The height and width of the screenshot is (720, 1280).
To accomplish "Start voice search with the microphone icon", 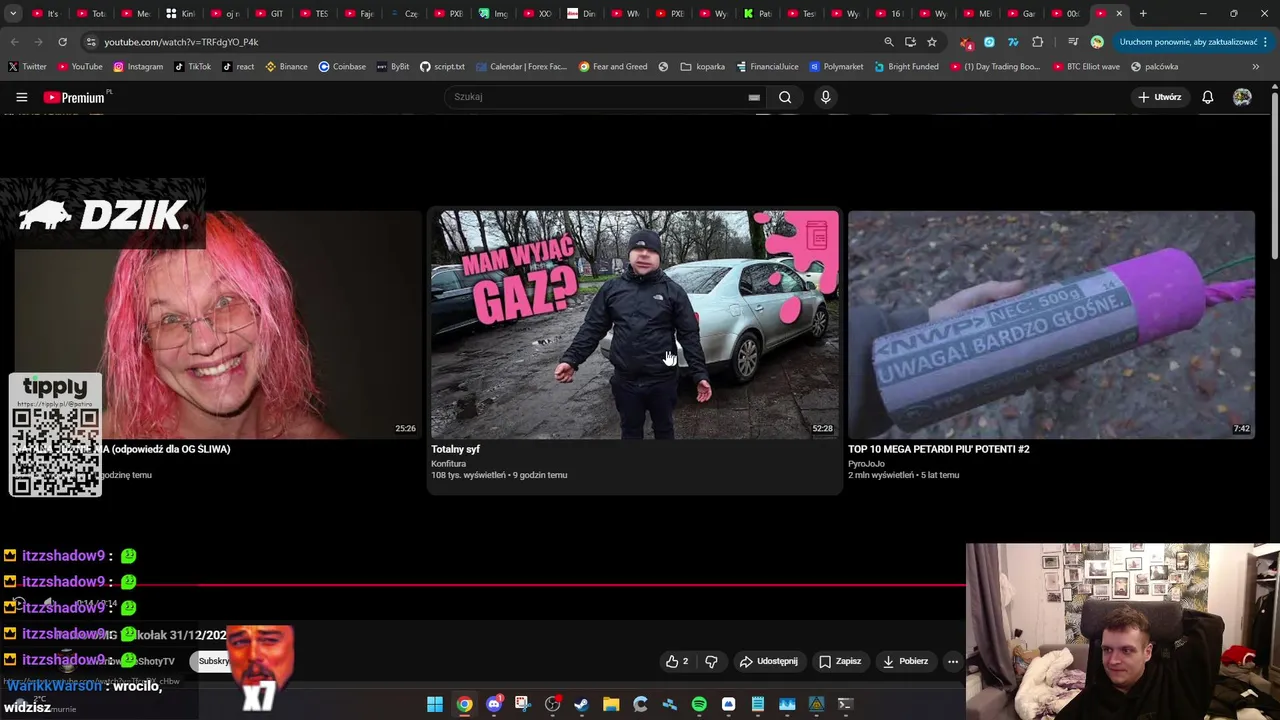I will point(825,97).
